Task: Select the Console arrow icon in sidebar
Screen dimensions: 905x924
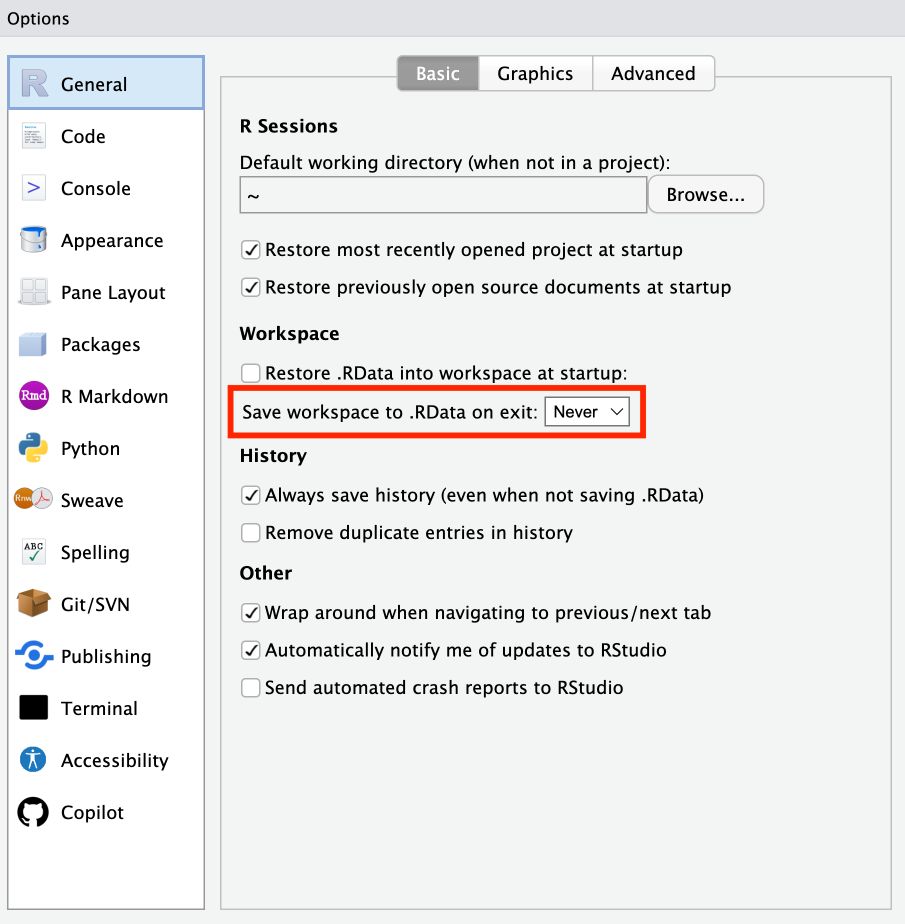Action: click(34, 189)
